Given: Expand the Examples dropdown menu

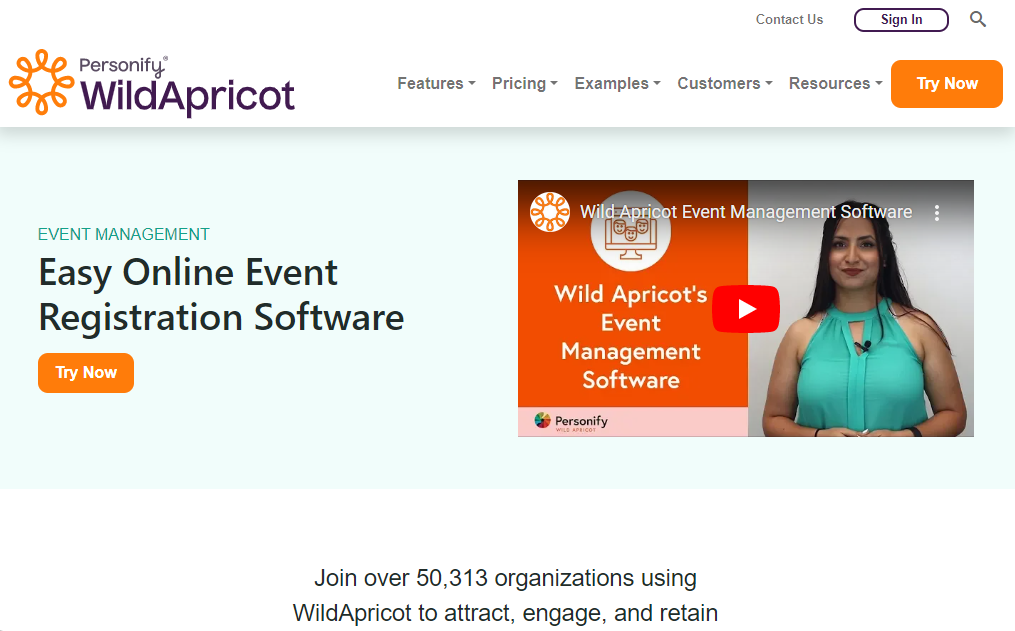Looking at the screenshot, I should [x=618, y=83].
